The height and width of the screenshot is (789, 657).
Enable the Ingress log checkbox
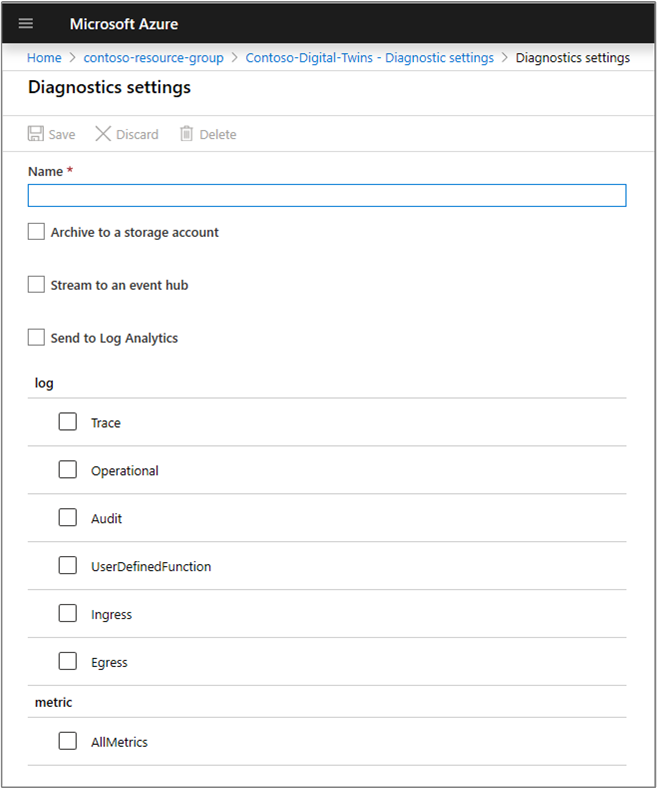coord(67,614)
